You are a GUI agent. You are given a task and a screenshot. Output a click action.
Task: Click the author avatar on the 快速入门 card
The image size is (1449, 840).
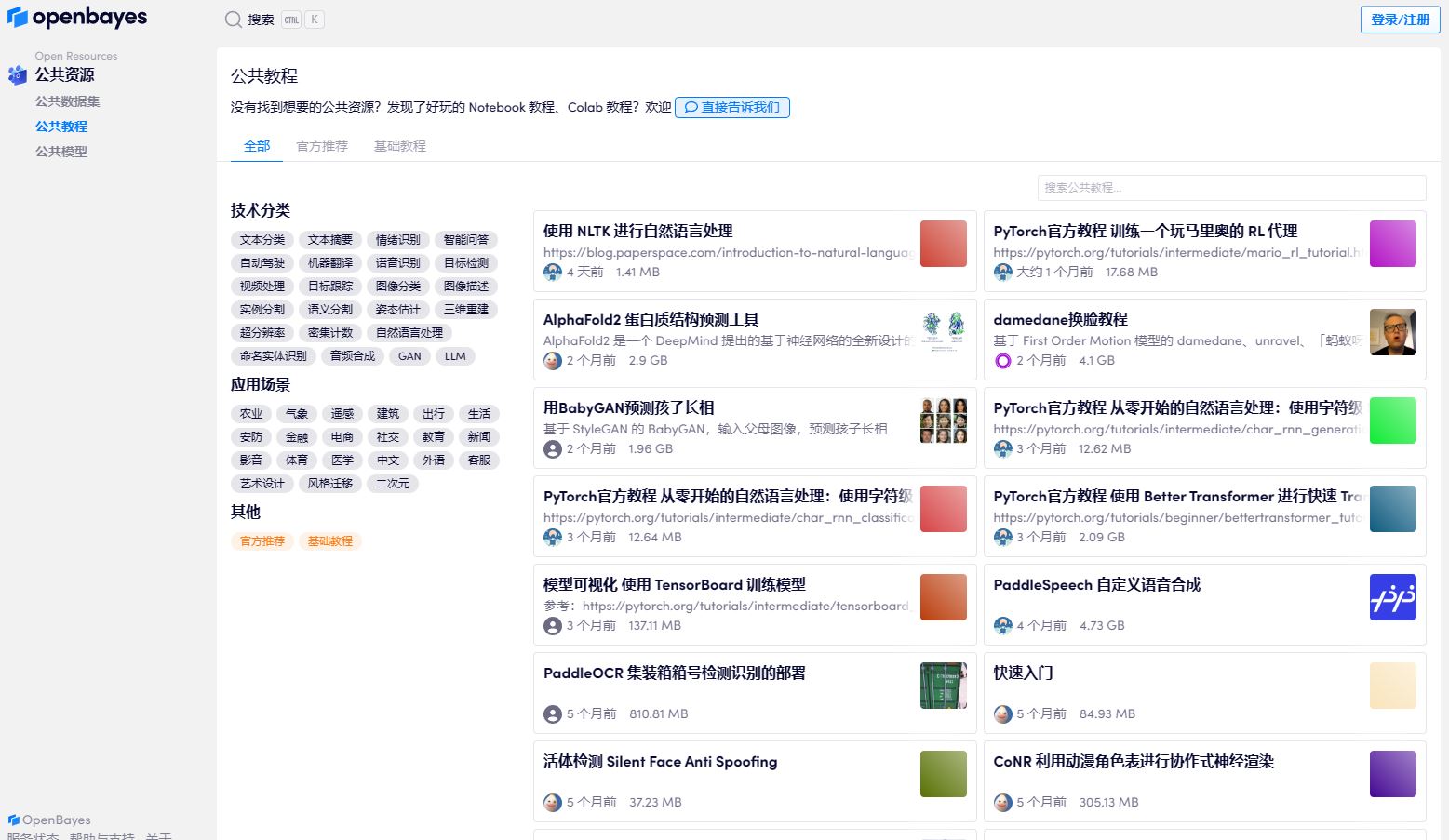1003,714
